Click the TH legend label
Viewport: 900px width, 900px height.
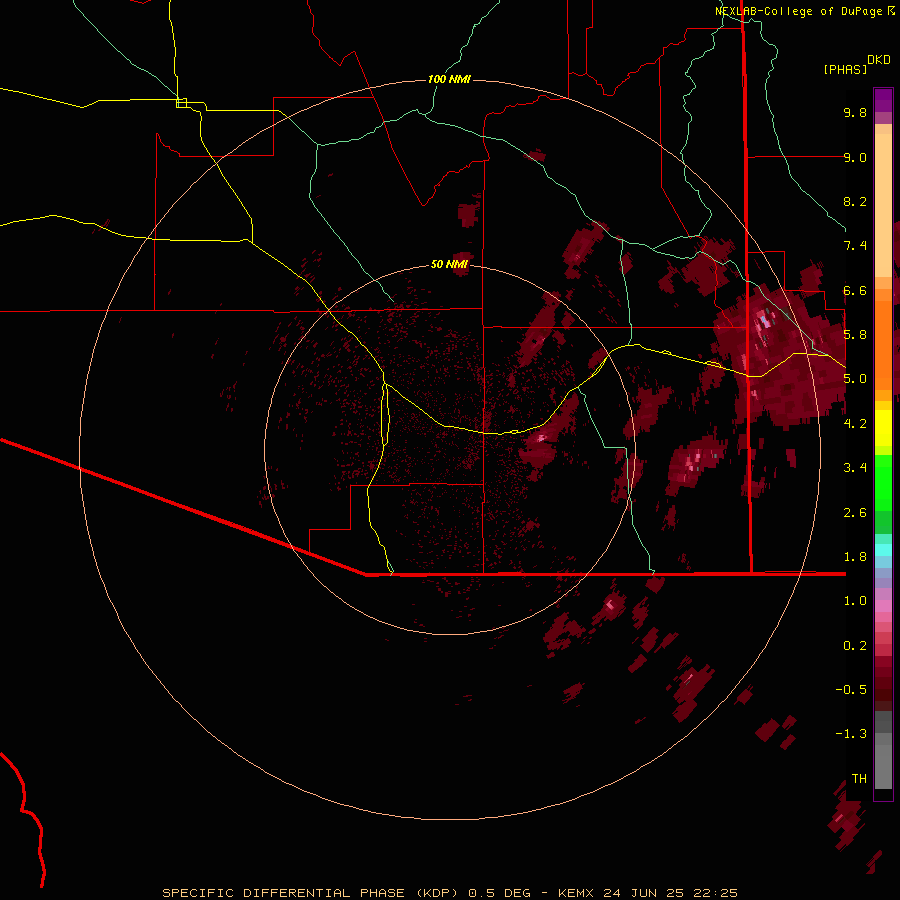pos(859,779)
